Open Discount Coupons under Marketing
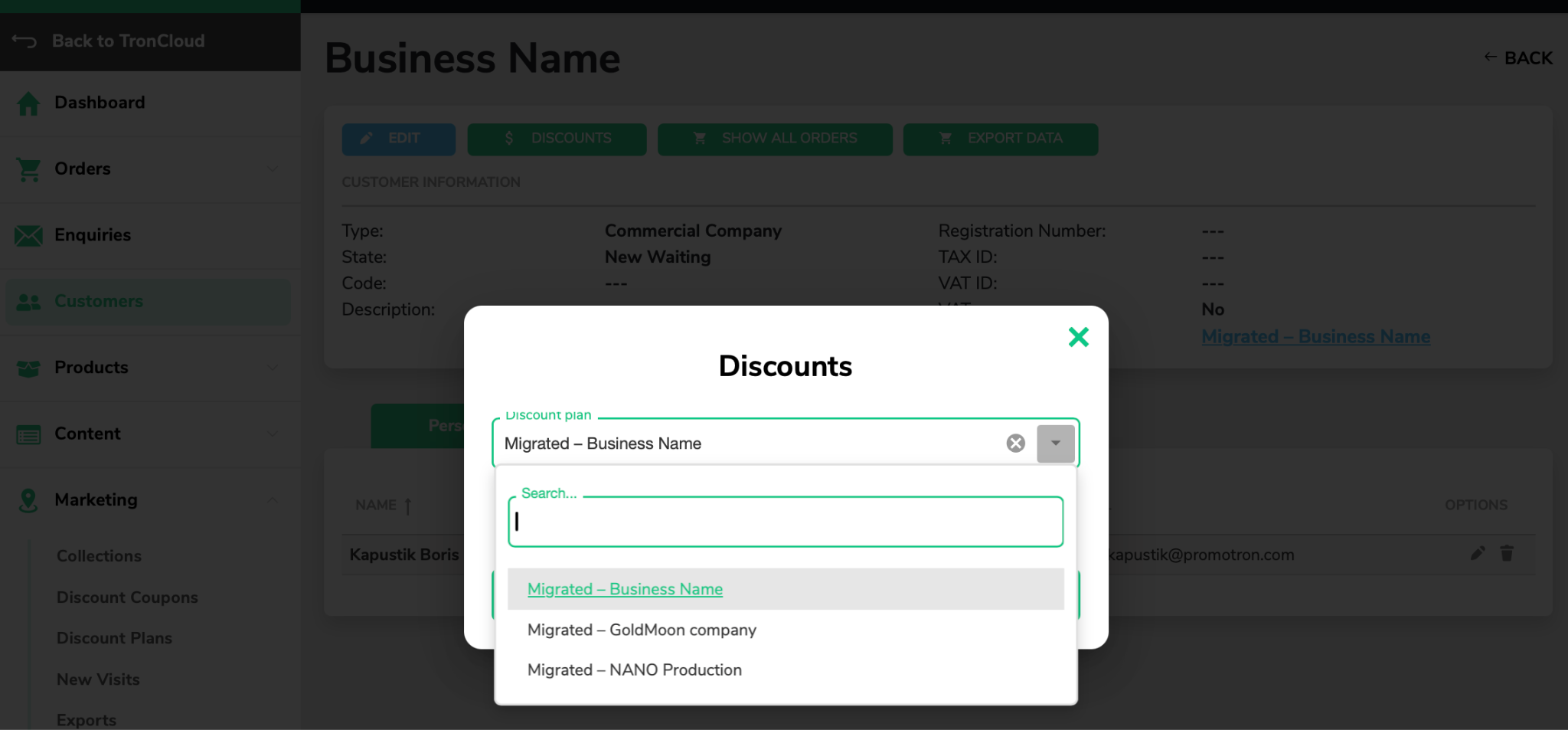Viewport: 1568px width, 730px height. 127,597
